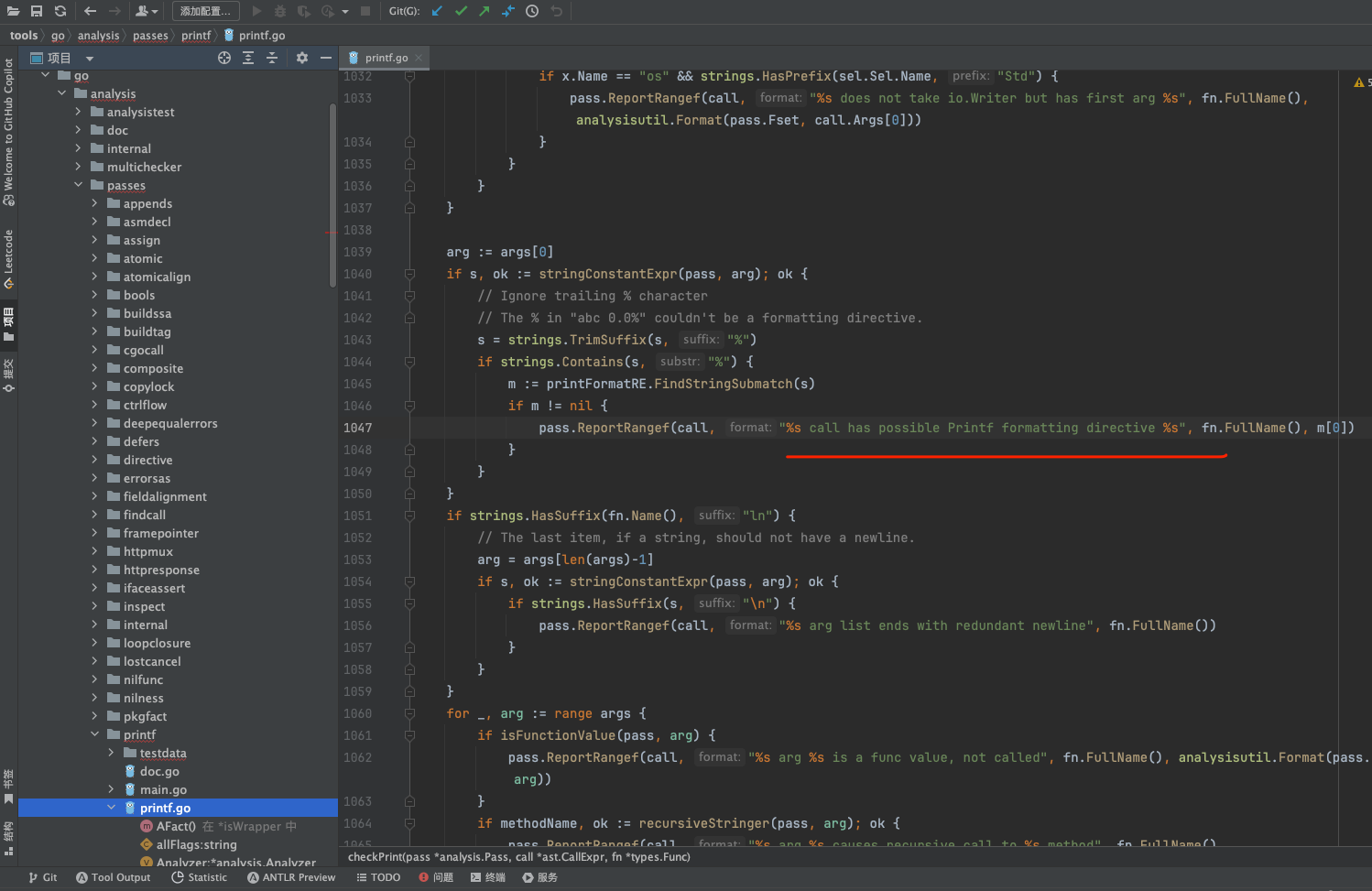The height and width of the screenshot is (891, 1372).
Task: Click the select opened file crosshair icon
Action: (x=224, y=58)
